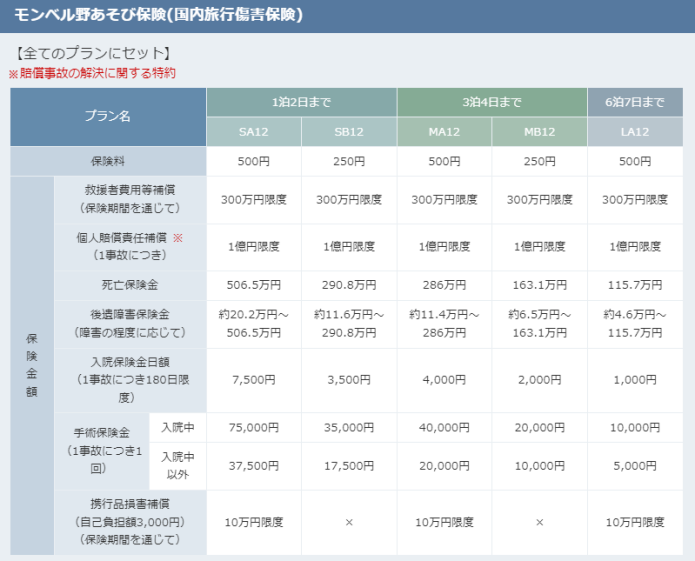Click the 37,500円 surgery value
This screenshot has height=561, width=695.
[x=254, y=466]
